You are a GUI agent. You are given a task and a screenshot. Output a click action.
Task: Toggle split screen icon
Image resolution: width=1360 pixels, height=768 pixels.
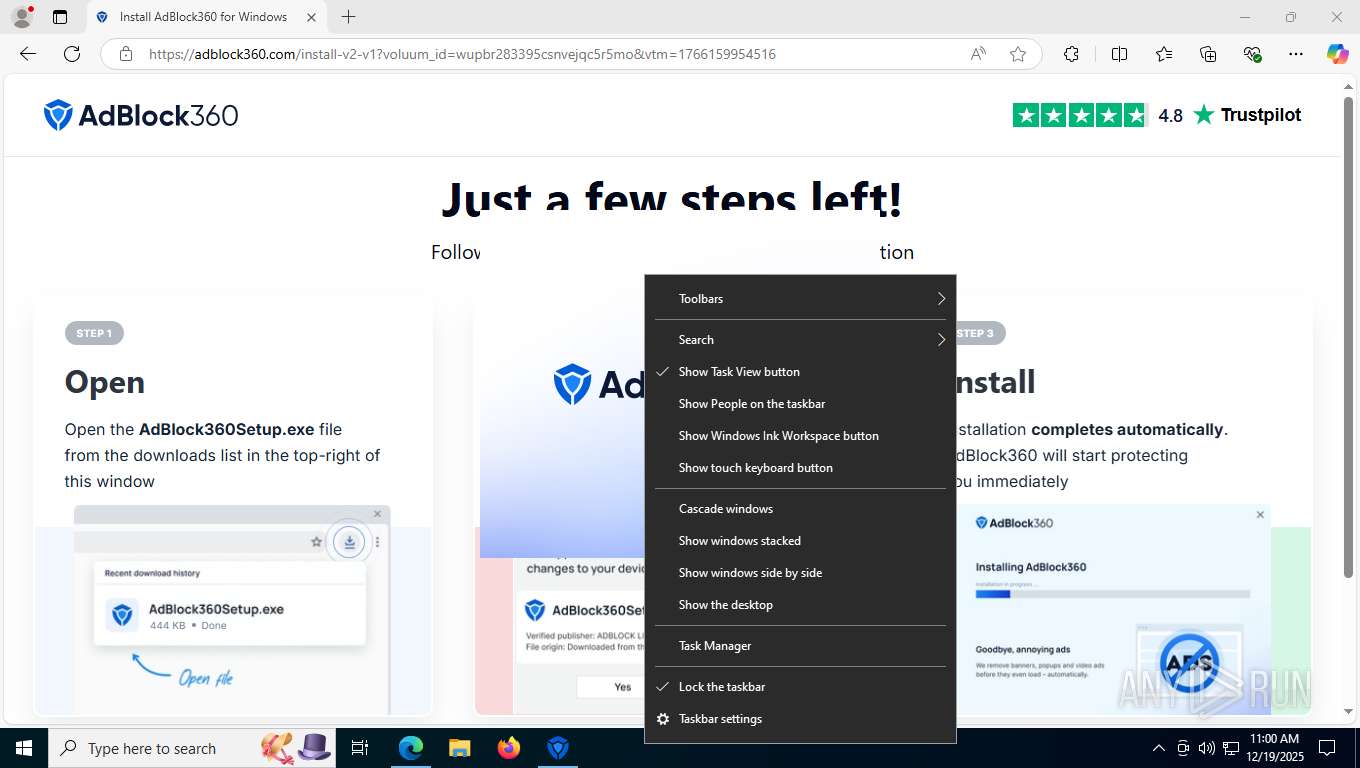point(1120,54)
